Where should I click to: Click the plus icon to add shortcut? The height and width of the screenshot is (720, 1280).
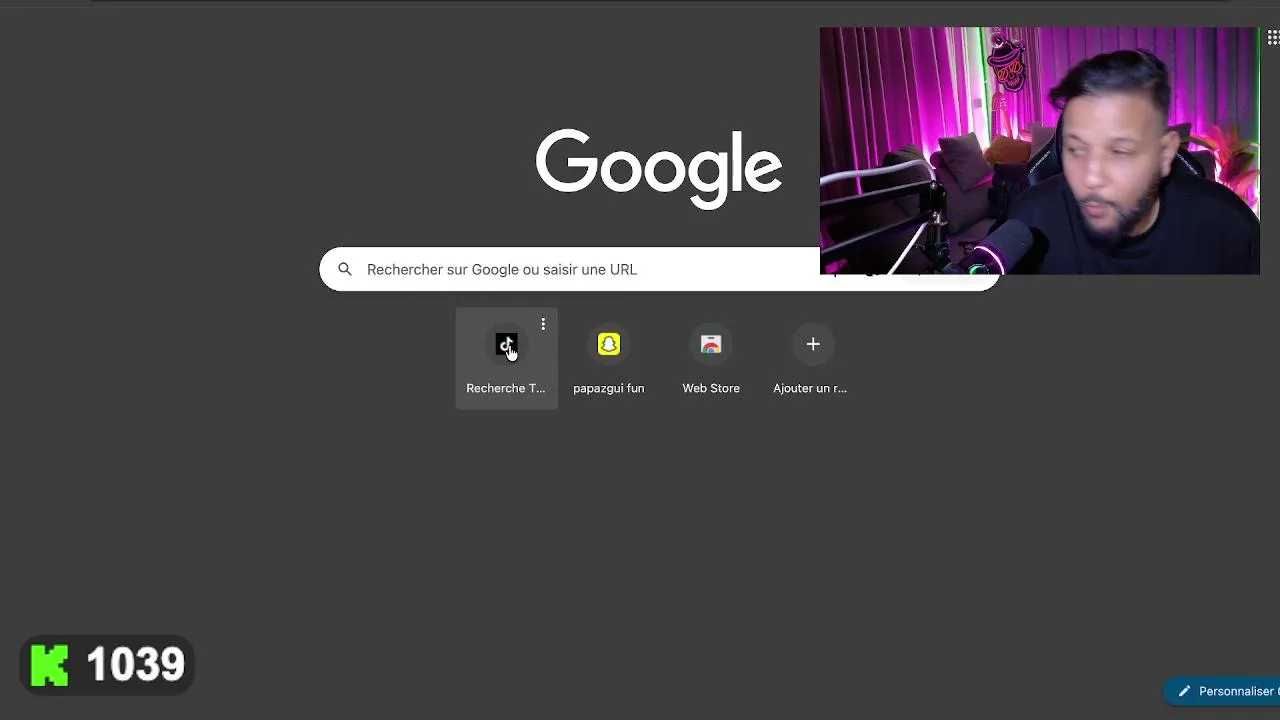pos(813,344)
